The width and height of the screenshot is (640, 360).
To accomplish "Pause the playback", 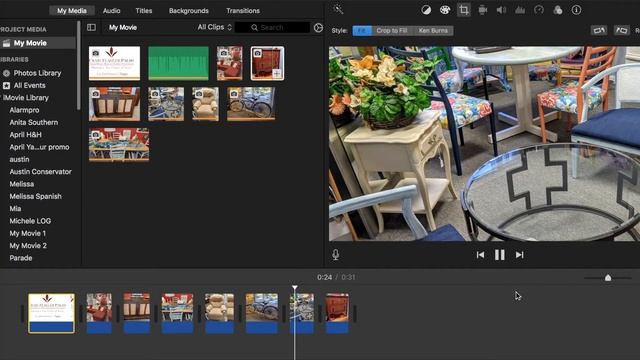I will pyautogui.click(x=500, y=255).
